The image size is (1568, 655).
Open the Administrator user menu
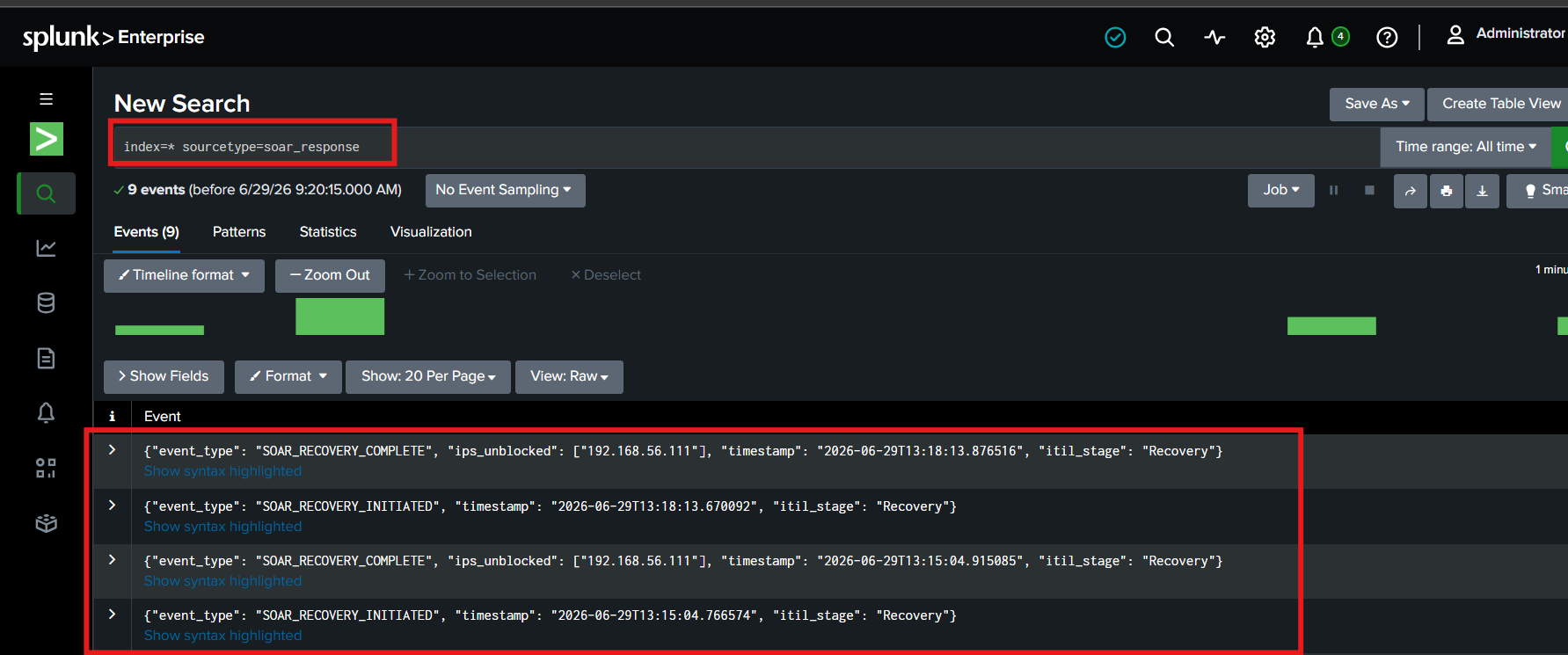tap(1506, 33)
